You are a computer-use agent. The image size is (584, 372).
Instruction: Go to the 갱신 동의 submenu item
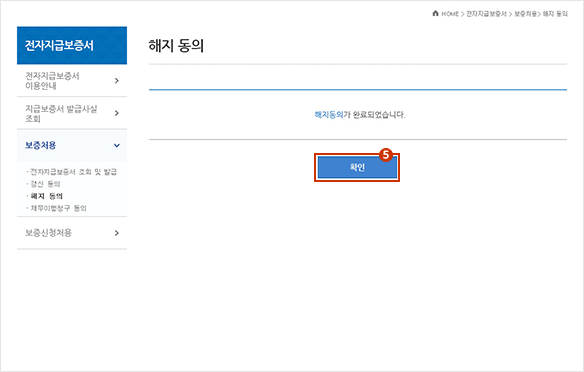coord(45,184)
